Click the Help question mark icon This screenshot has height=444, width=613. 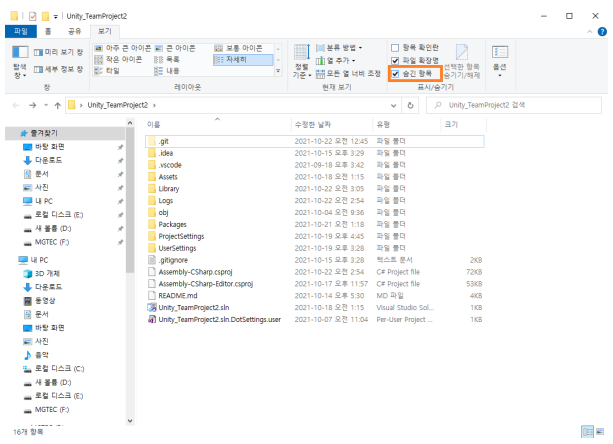pos(602,32)
